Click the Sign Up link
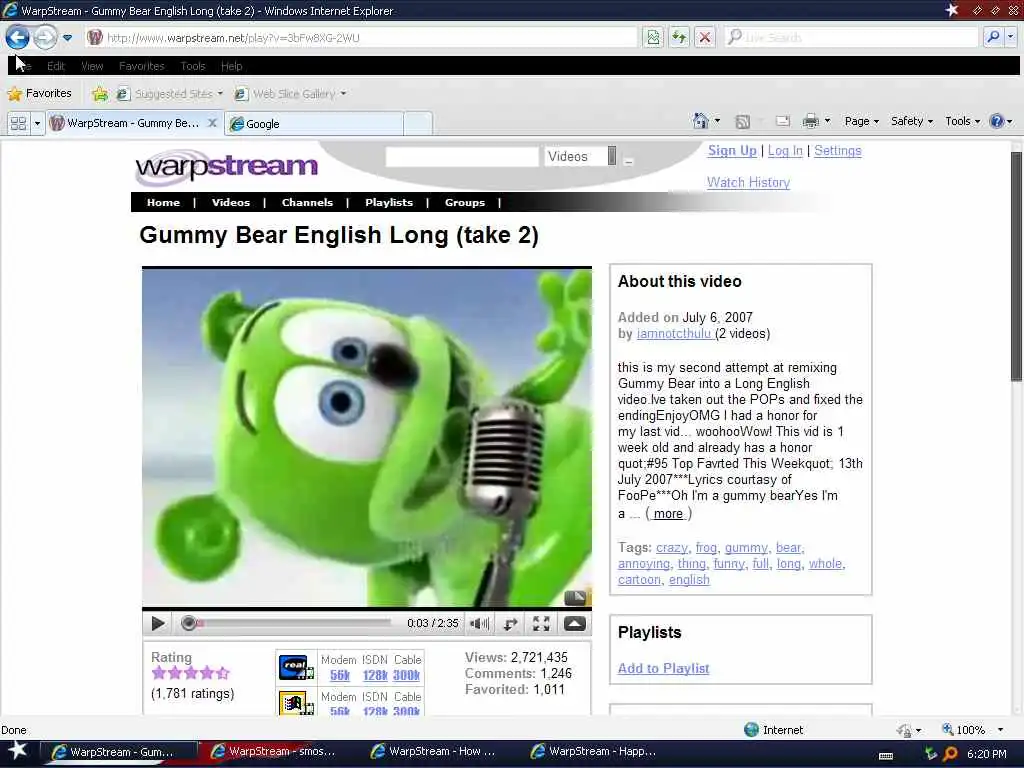 coord(732,151)
